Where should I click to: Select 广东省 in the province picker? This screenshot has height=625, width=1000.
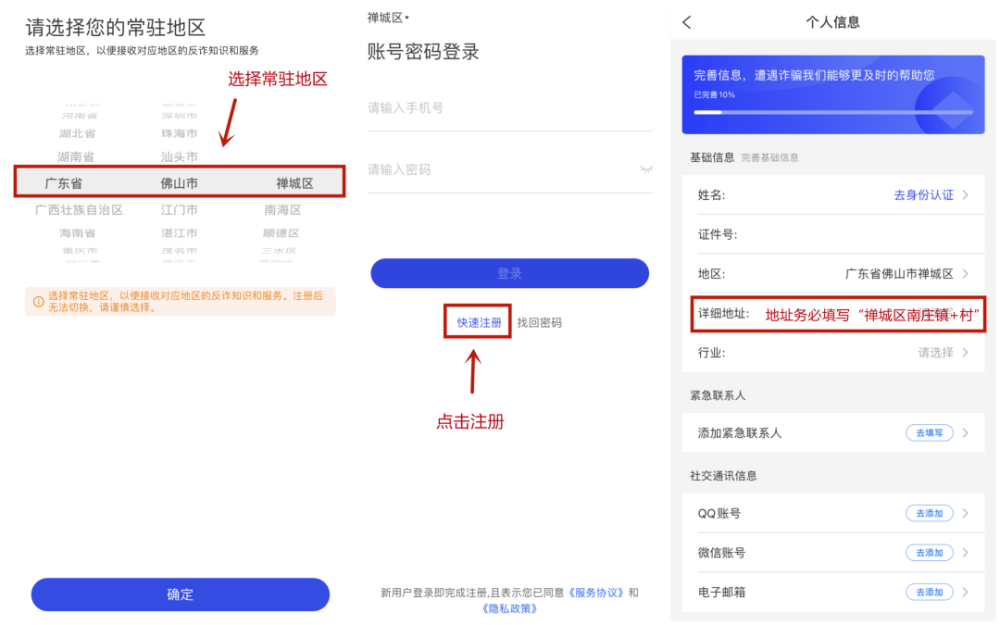click(x=63, y=184)
